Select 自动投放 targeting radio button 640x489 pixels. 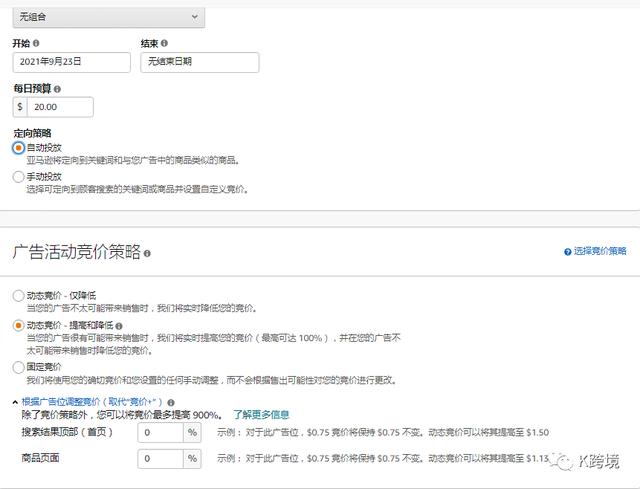18,148
